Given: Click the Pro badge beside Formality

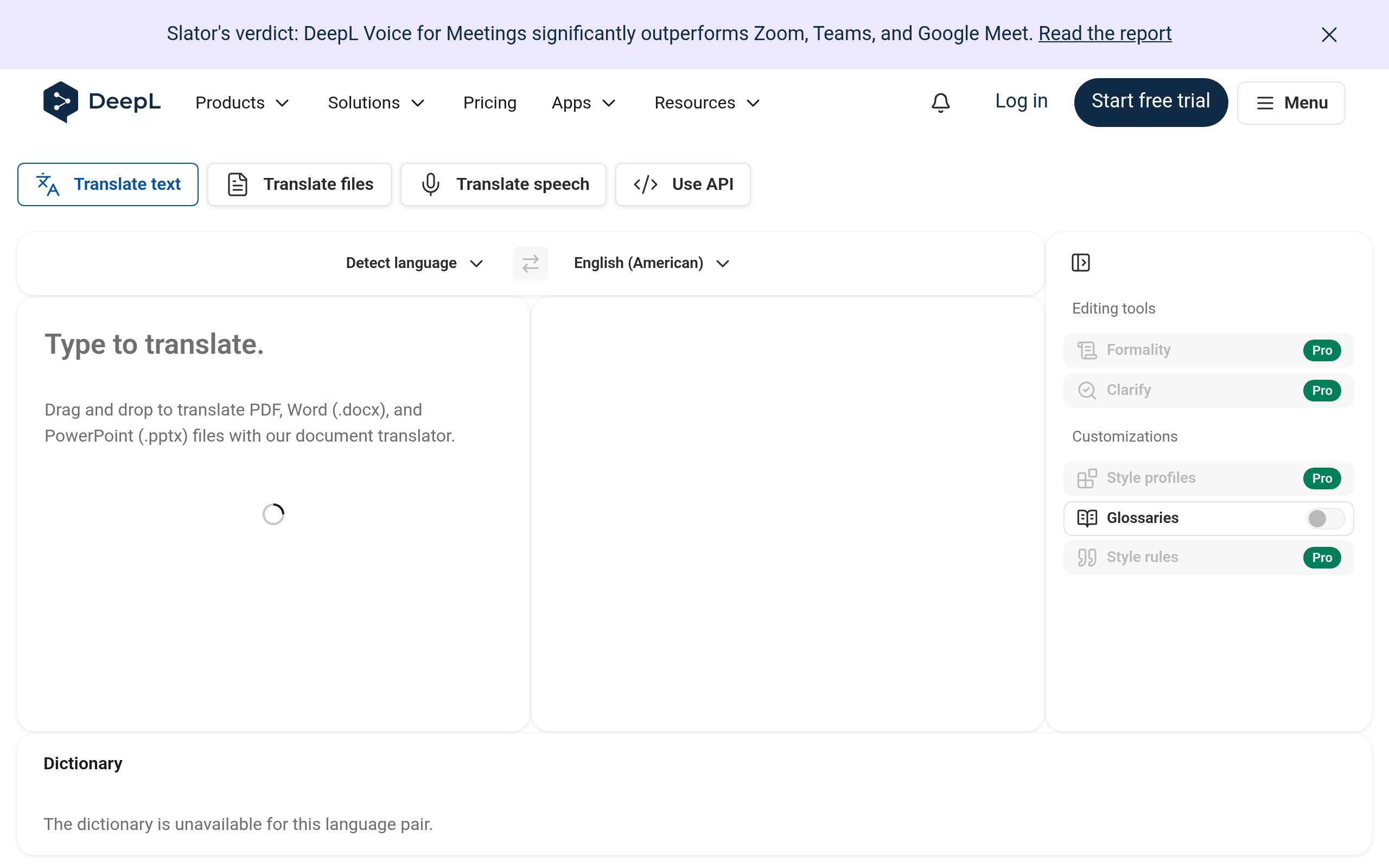Looking at the screenshot, I should (x=1322, y=350).
